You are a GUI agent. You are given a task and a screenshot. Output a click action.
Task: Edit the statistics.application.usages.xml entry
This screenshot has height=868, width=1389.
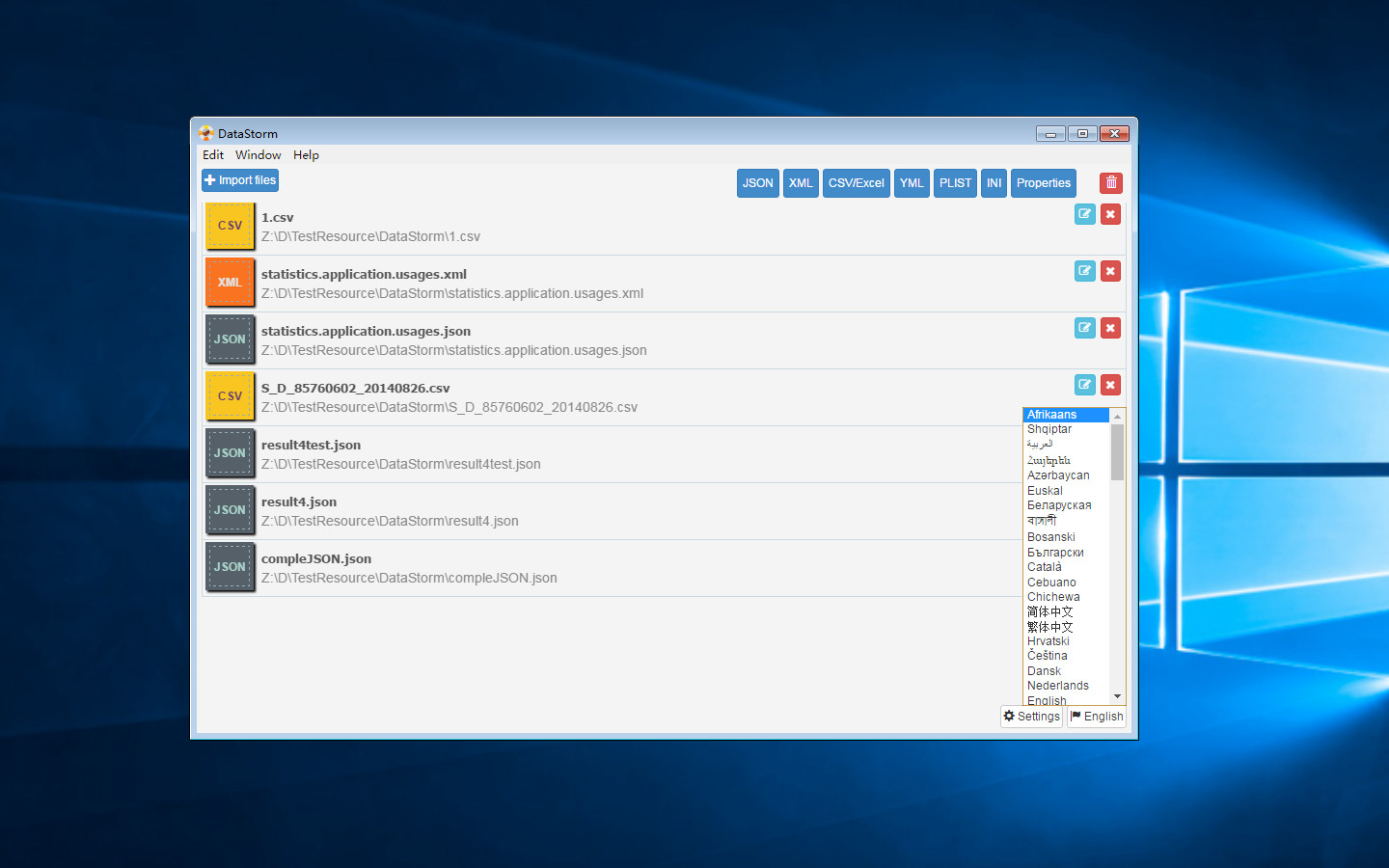(x=1084, y=271)
